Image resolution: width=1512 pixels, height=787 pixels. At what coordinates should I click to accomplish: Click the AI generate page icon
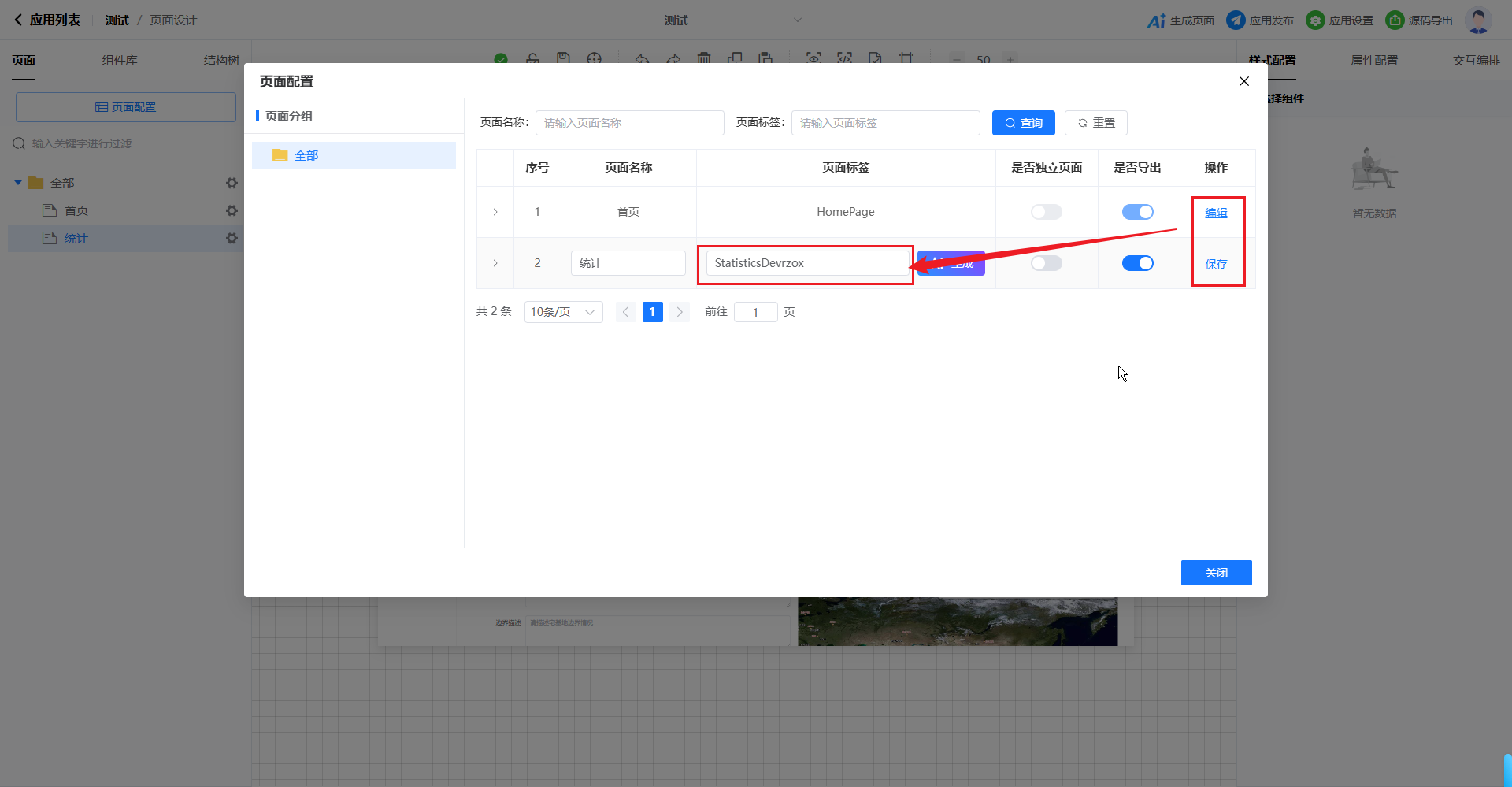click(1156, 20)
